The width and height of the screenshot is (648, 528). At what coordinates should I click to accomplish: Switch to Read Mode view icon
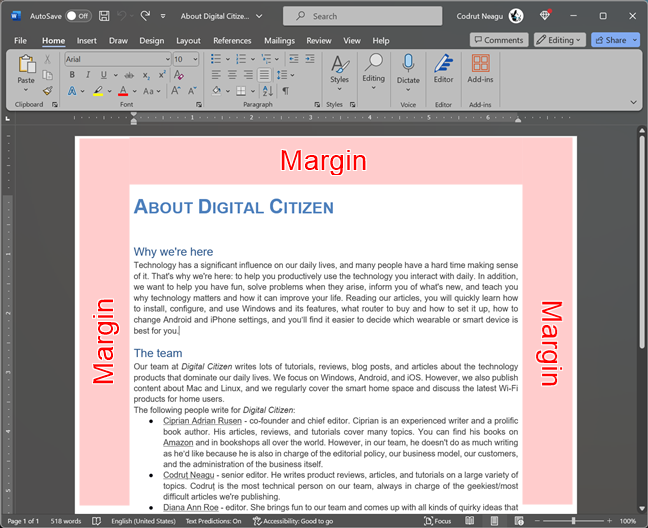(469, 521)
